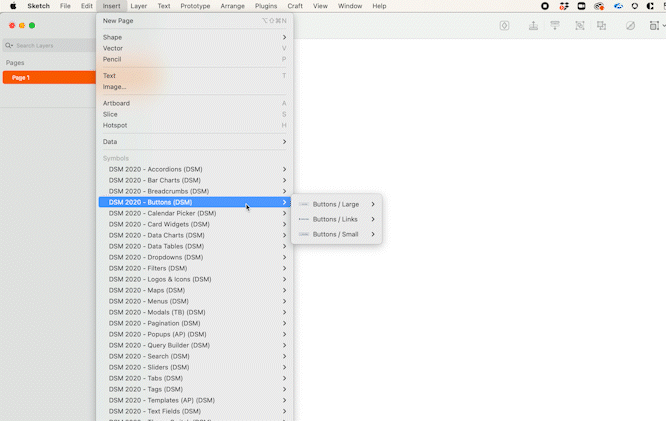This screenshot has width=666, height=421.
Task: Open the Edit menu
Action: (x=87, y=6)
